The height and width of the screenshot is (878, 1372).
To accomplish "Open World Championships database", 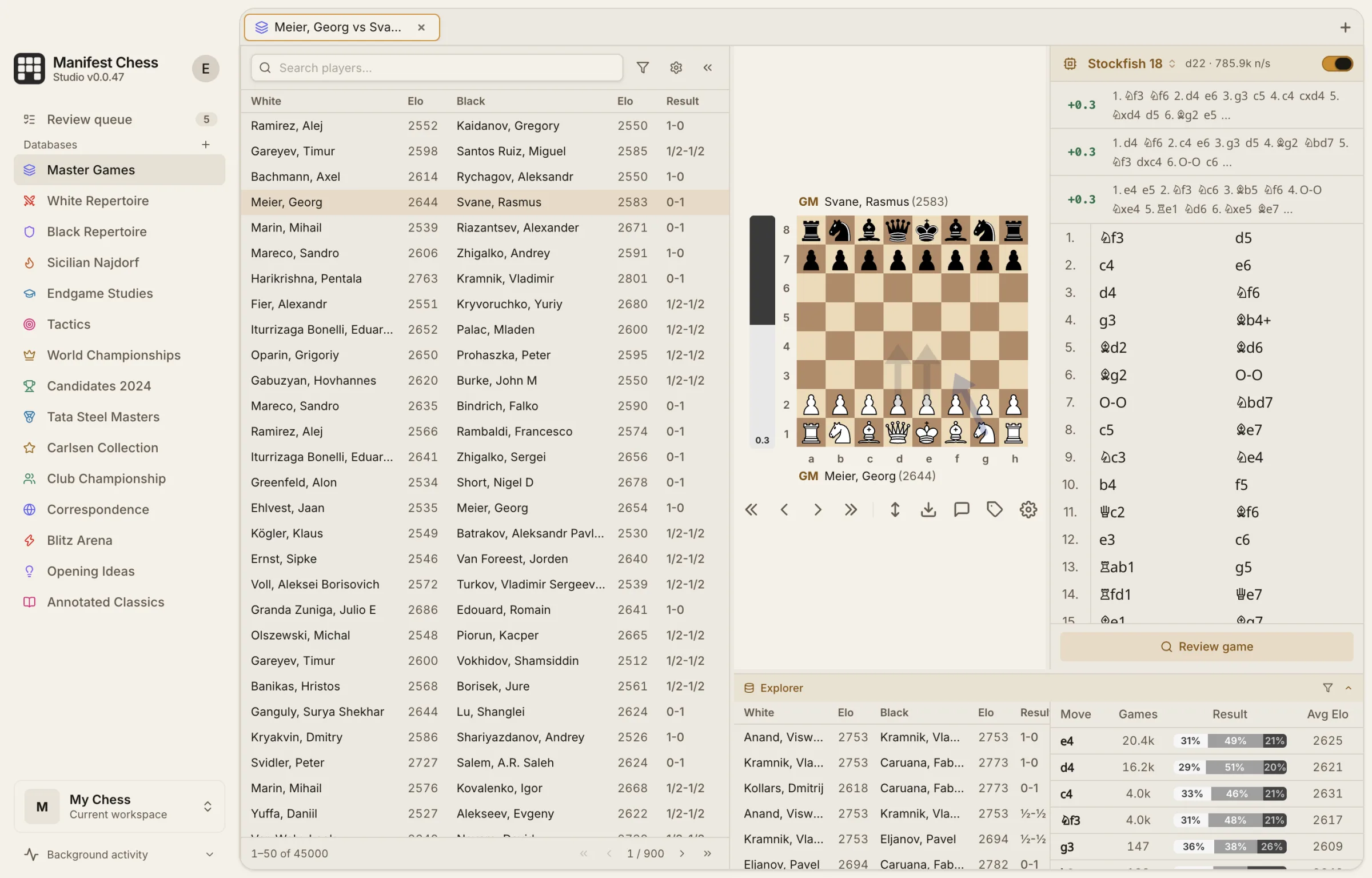I will click(x=119, y=355).
